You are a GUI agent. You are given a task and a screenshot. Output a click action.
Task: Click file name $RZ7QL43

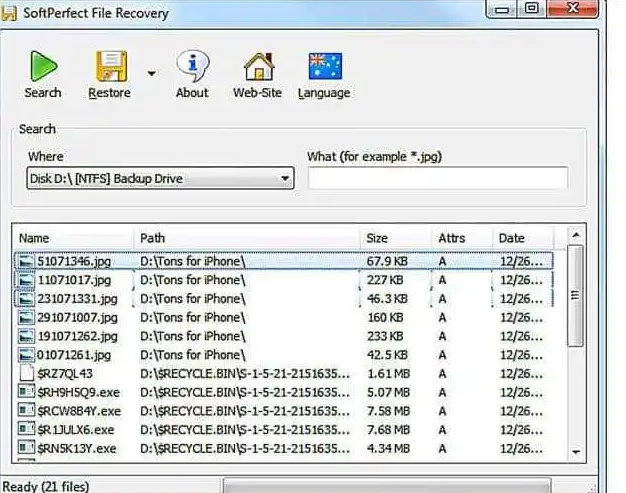65,374
